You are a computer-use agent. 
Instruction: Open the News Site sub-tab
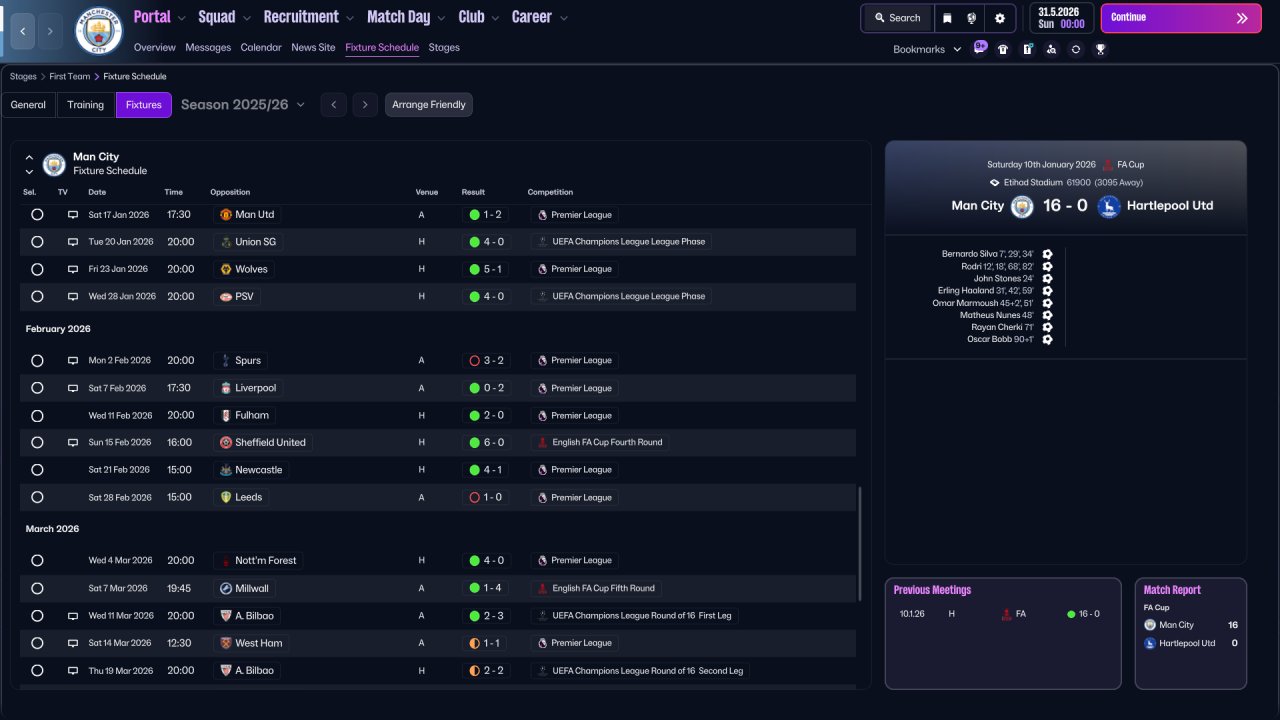pyautogui.click(x=314, y=48)
